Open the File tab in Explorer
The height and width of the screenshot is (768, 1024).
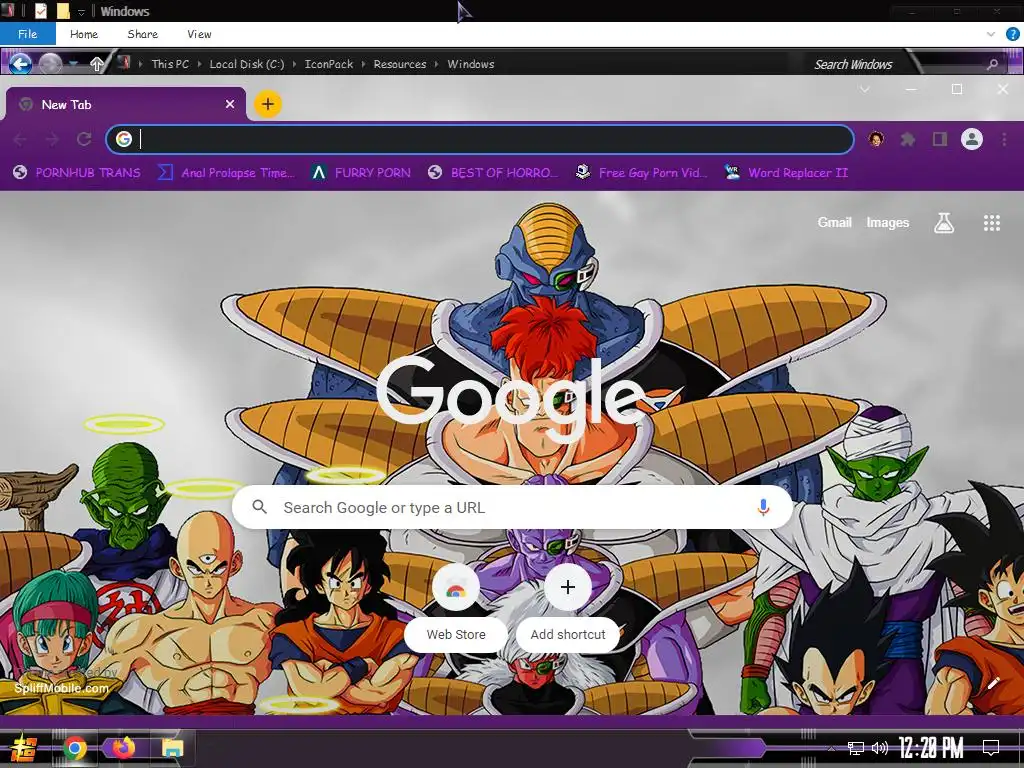coord(27,34)
